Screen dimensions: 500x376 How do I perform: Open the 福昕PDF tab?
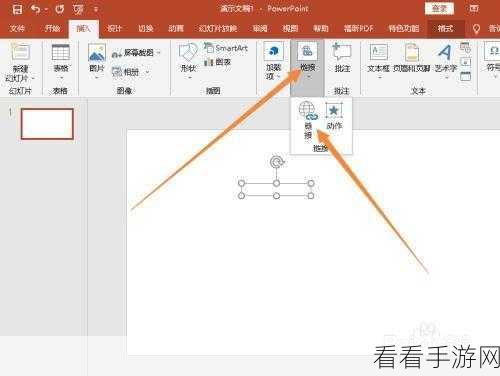(359, 28)
